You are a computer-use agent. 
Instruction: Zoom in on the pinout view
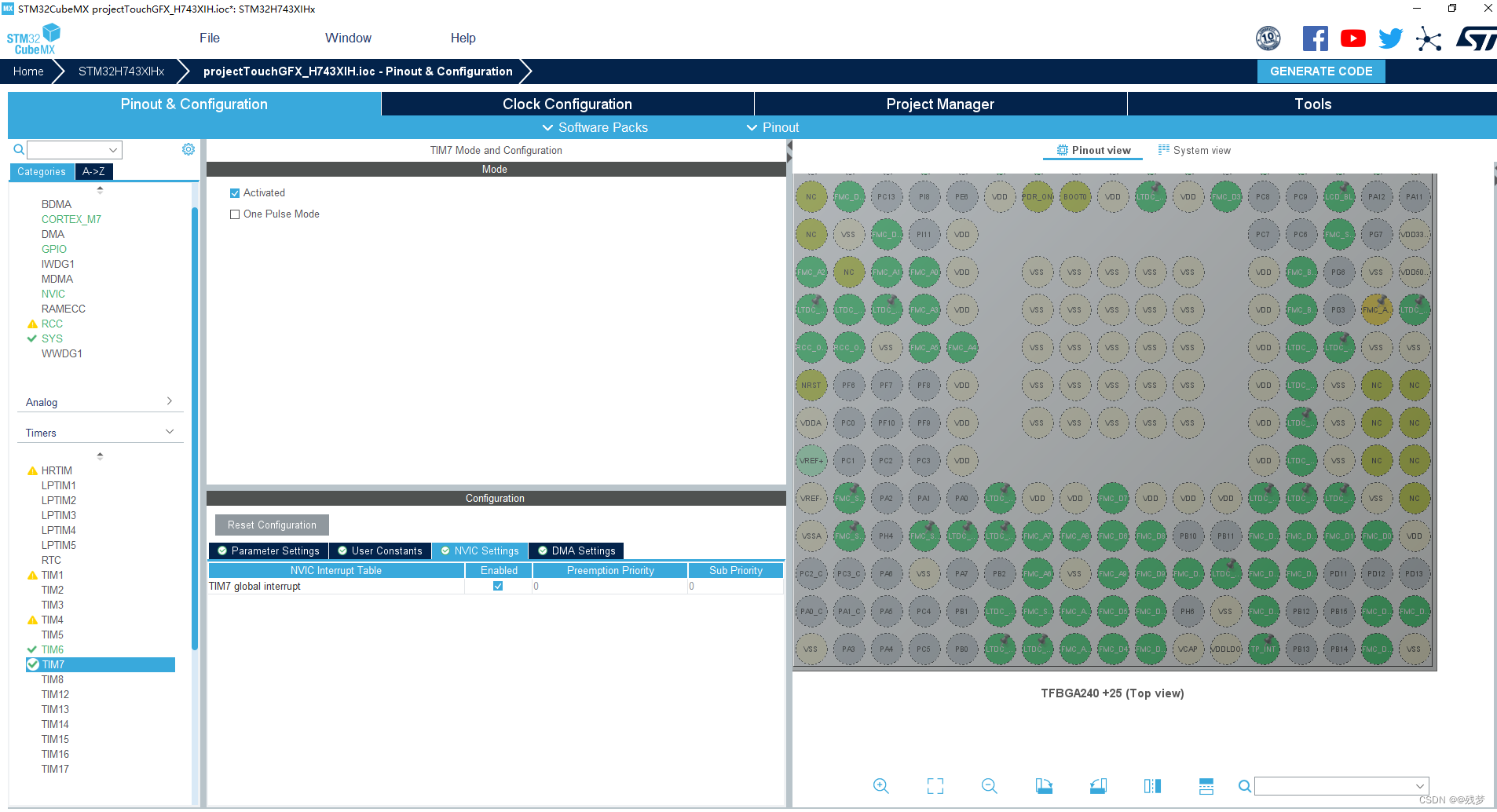coord(880,786)
